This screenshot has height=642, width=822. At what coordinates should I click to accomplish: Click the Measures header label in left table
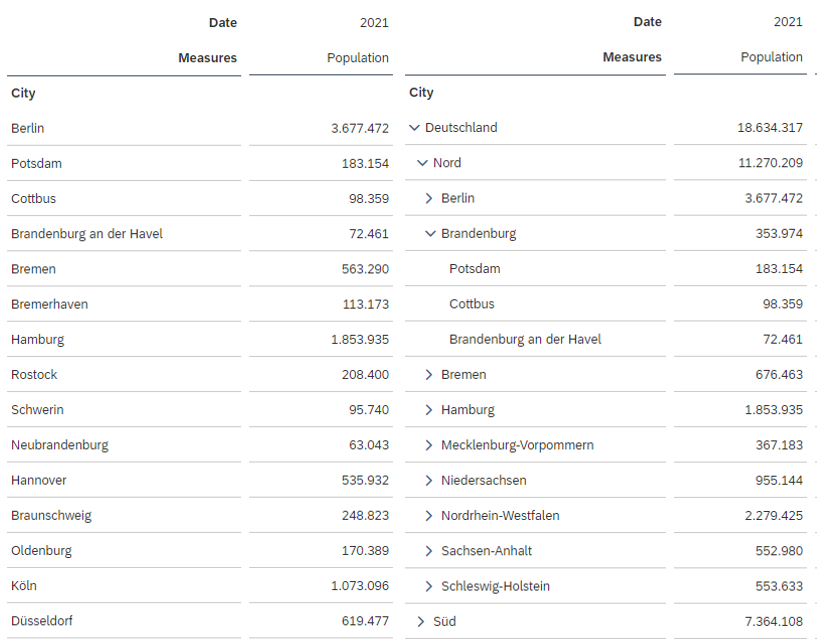[207, 58]
